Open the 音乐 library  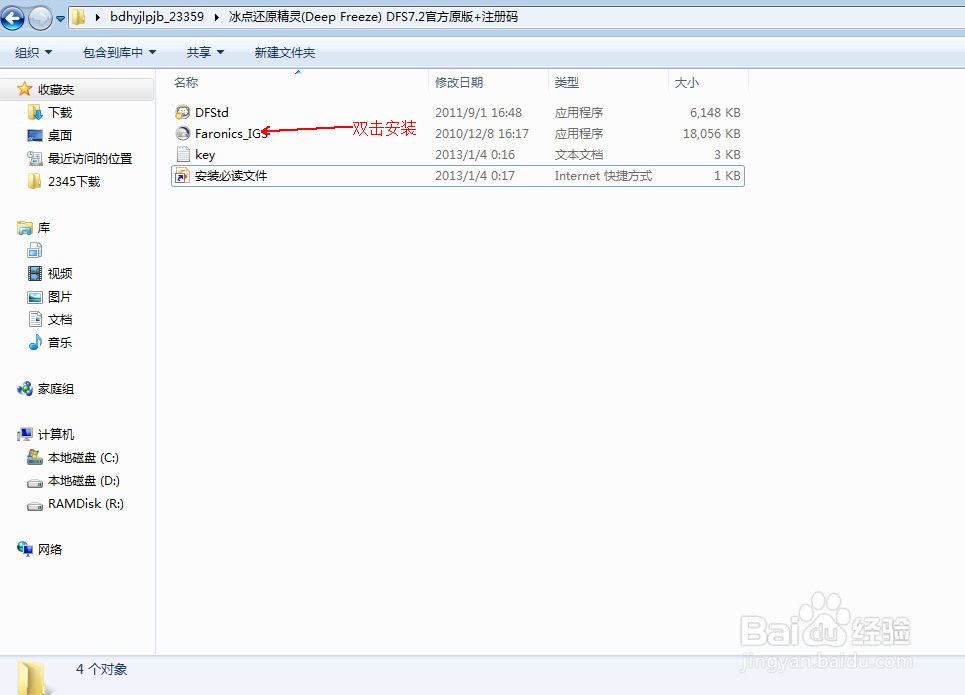(60, 342)
